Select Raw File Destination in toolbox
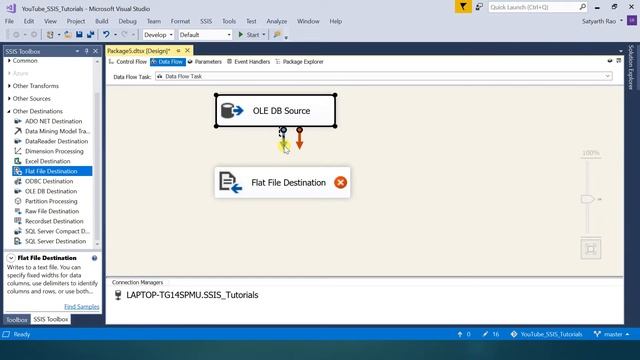Image resolution: width=640 pixels, height=360 pixels. [x=52, y=211]
